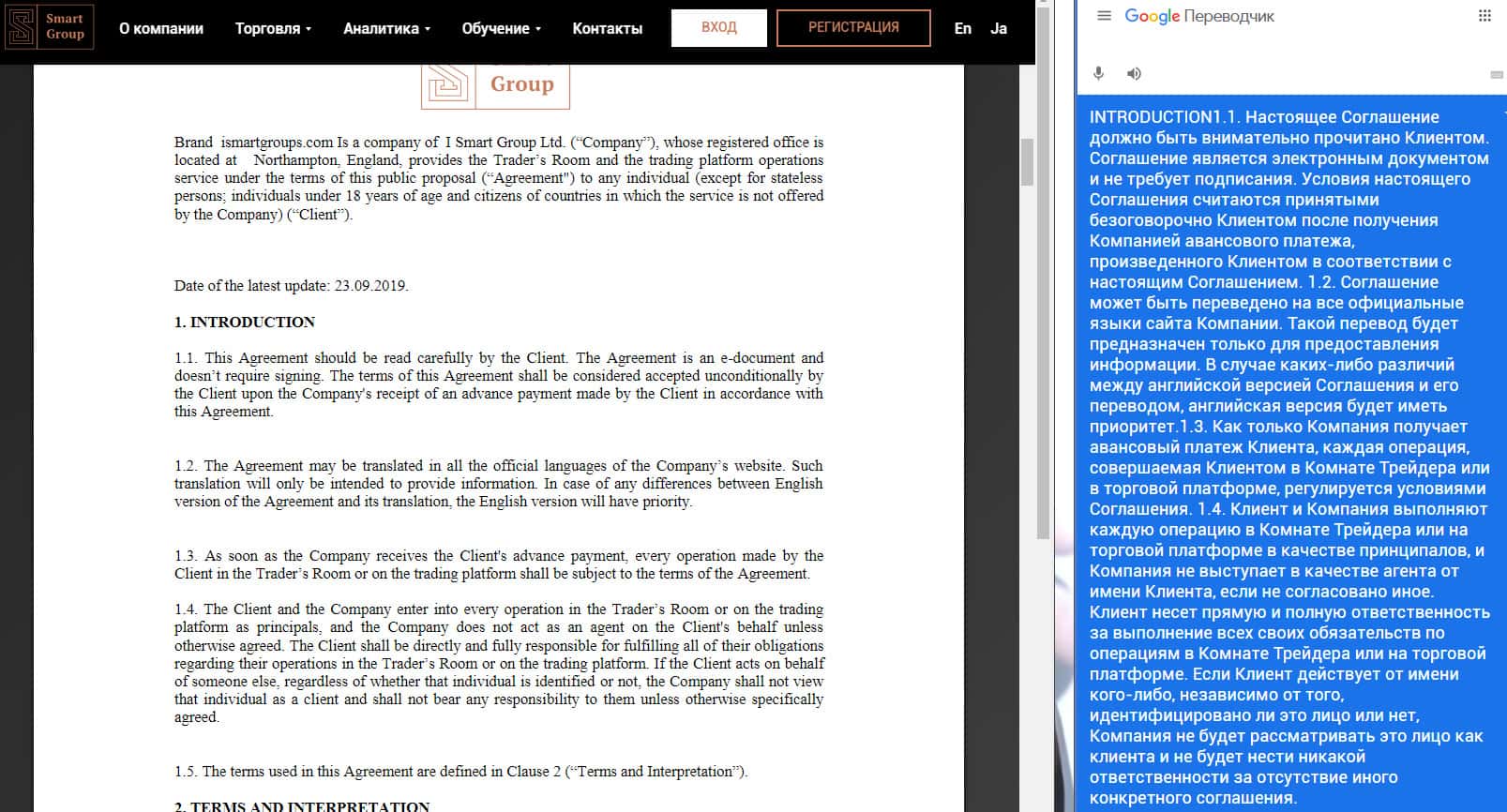The width and height of the screenshot is (1507, 812).
Task: Click the Smart Group logo in the header
Action: pos(49,27)
